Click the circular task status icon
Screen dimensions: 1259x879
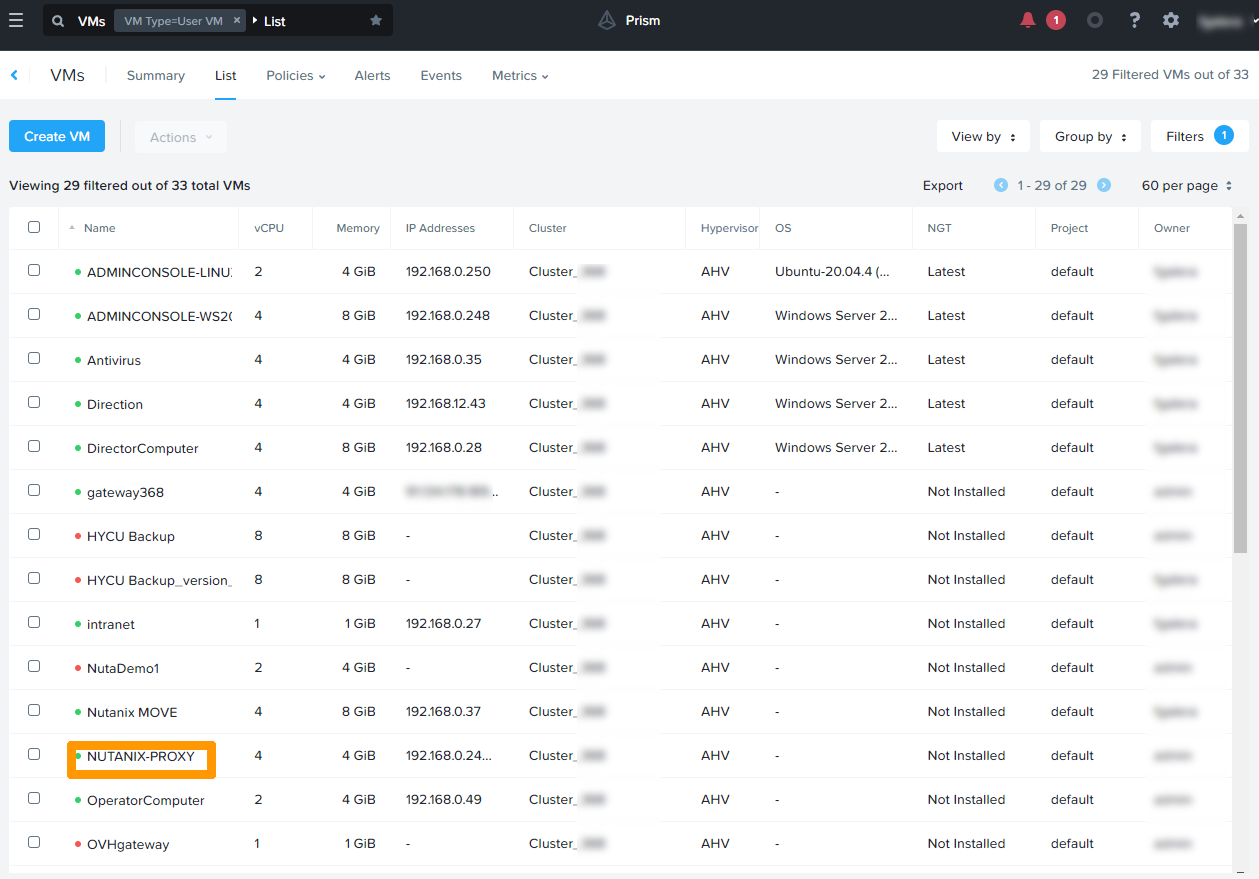point(1095,19)
